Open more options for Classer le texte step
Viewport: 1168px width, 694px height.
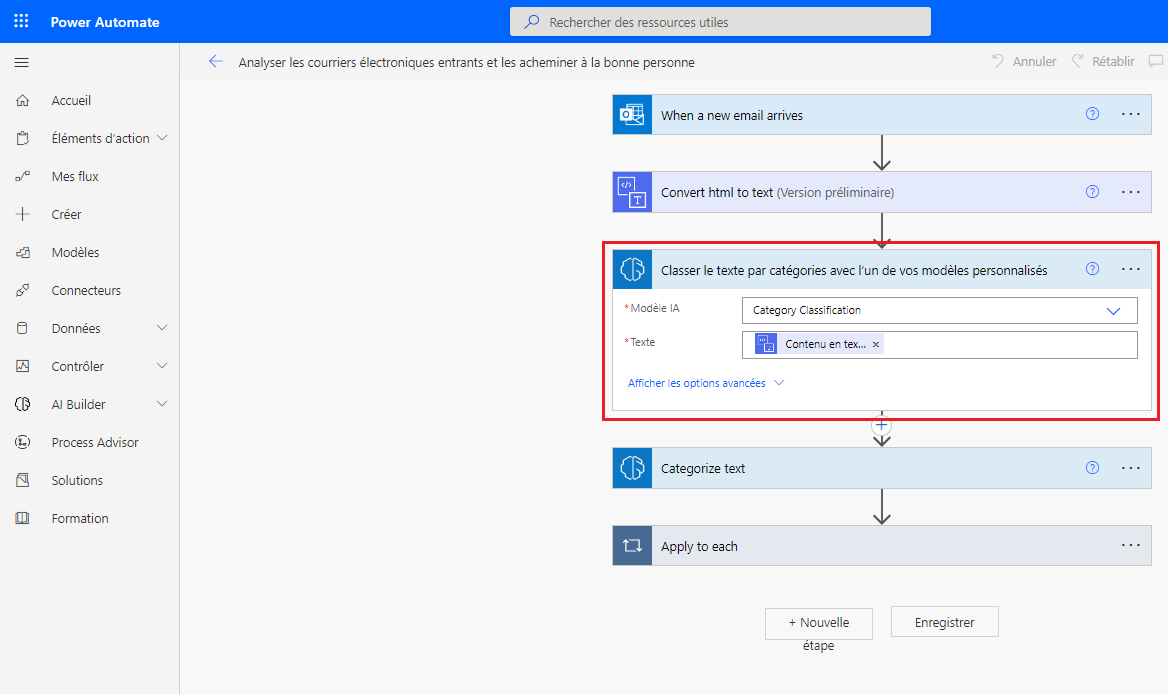tap(1131, 269)
